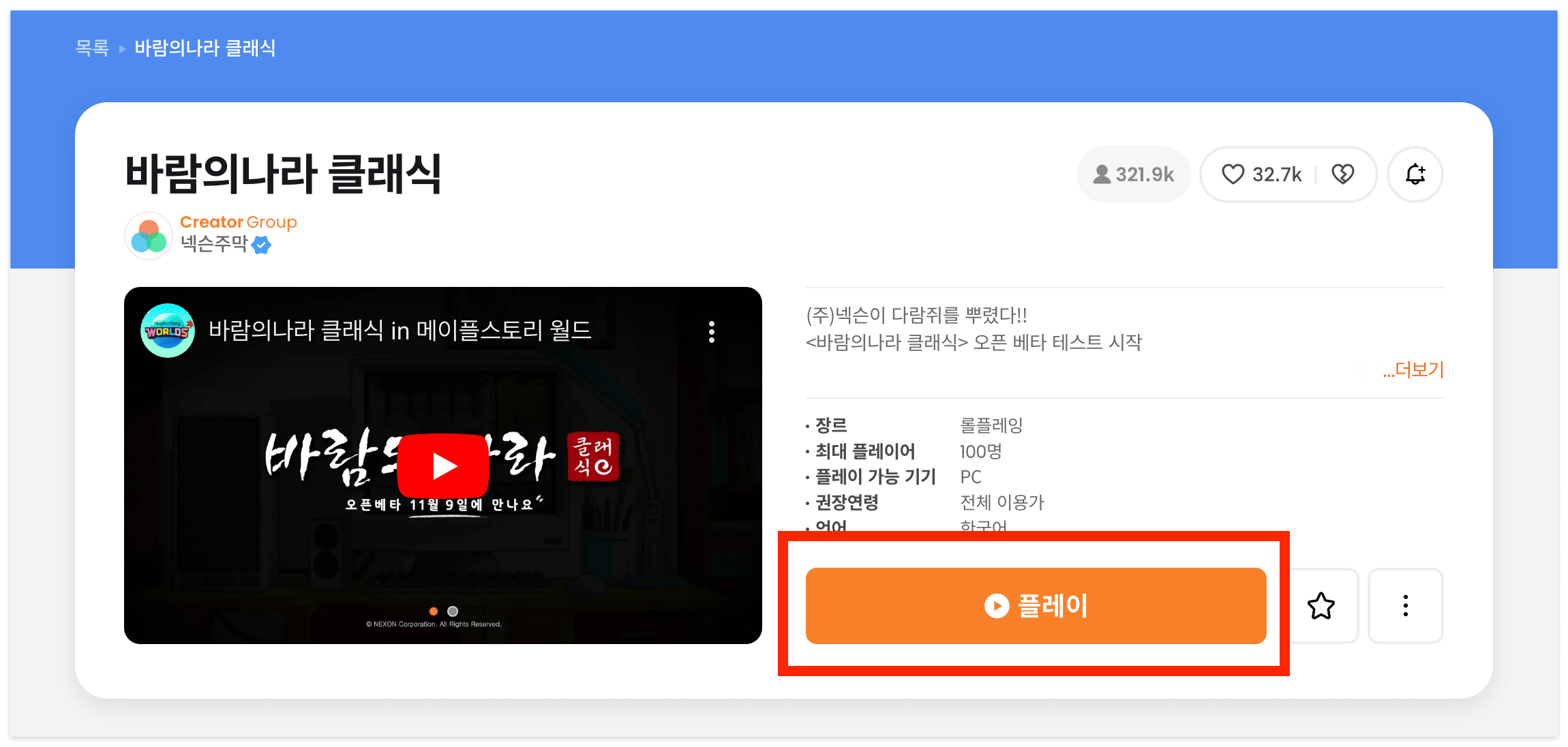Like the world via the heart icon
This screenshot has height=747, width=1568.
(1233, 174)
